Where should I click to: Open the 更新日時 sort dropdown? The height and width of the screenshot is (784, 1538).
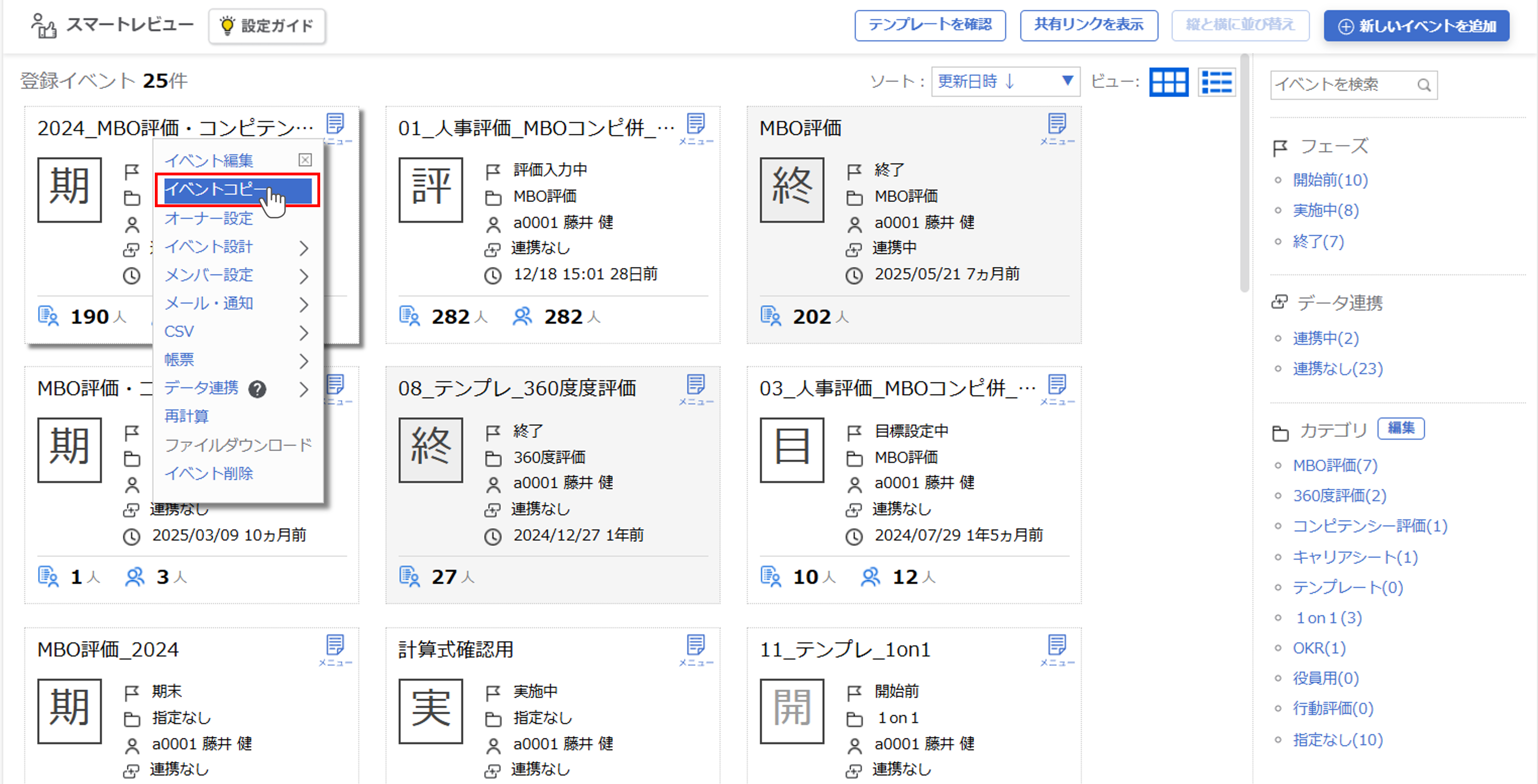click(1006, 82)
